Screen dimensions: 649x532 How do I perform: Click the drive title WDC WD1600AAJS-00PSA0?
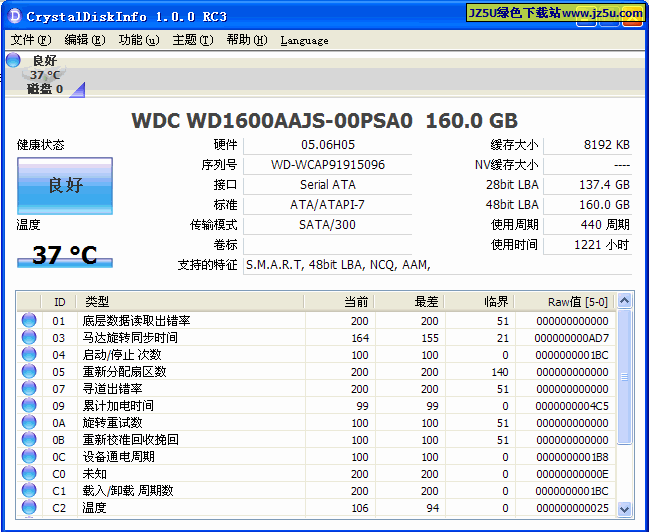[272, 120]
